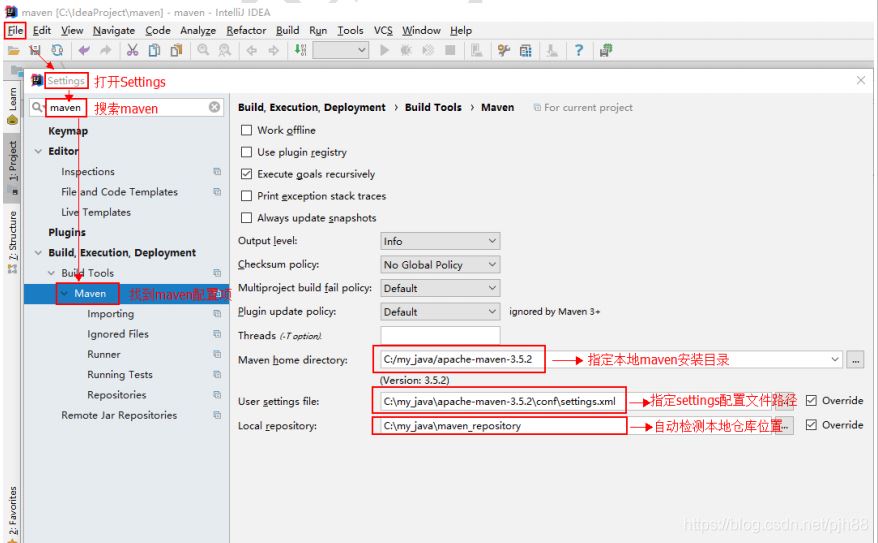Click the Undo arrow icon
This screenshot has width=878, height=543.
(84, 50)
